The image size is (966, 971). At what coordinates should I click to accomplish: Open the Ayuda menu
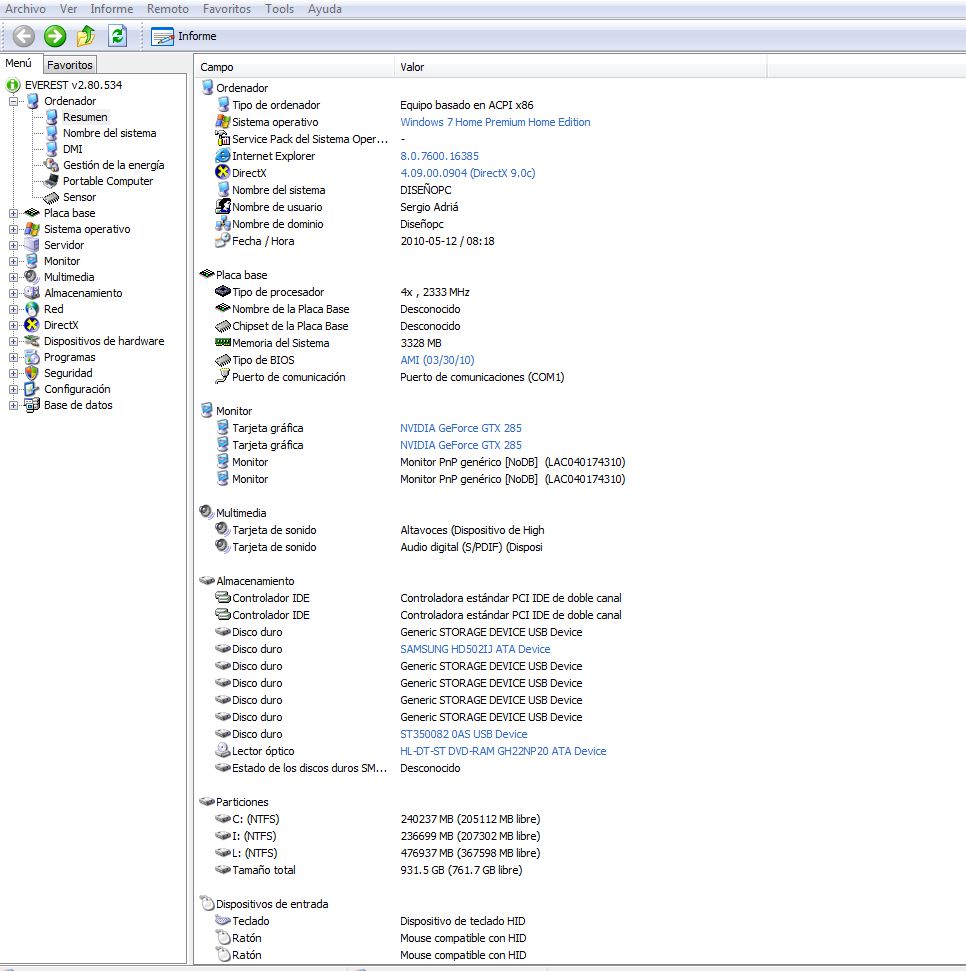pyautogui.click(x=324, y=9)
